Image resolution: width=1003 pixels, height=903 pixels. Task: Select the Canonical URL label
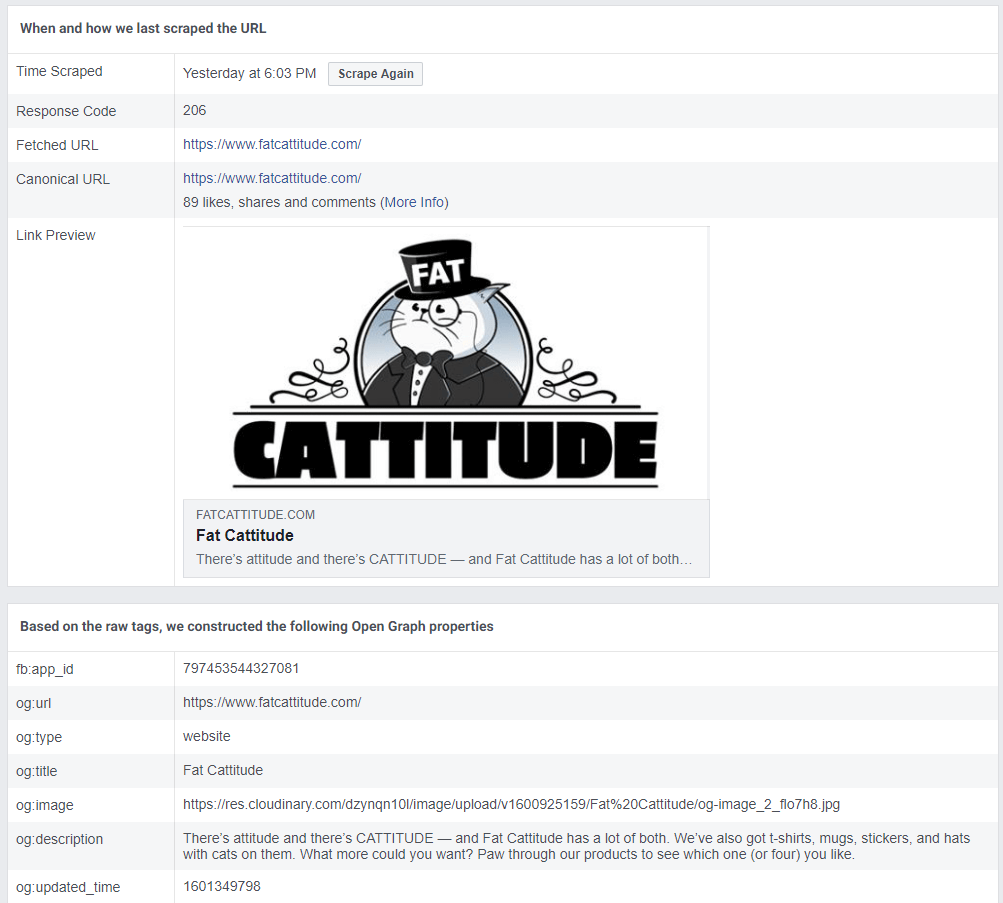coord(63,179)
